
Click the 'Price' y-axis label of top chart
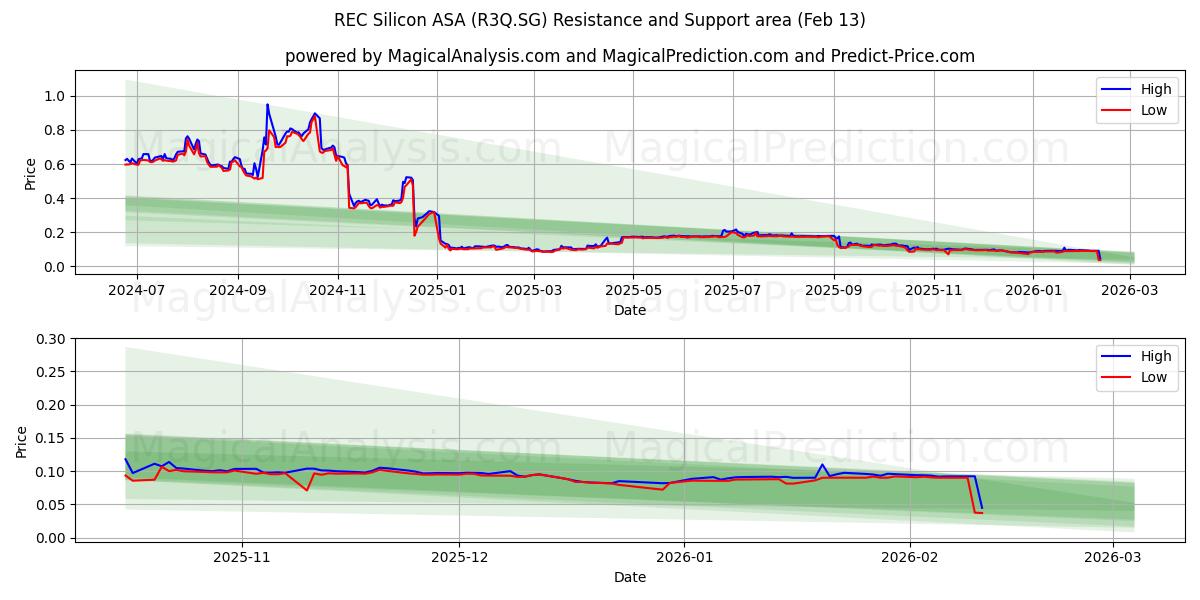[30, 174]
